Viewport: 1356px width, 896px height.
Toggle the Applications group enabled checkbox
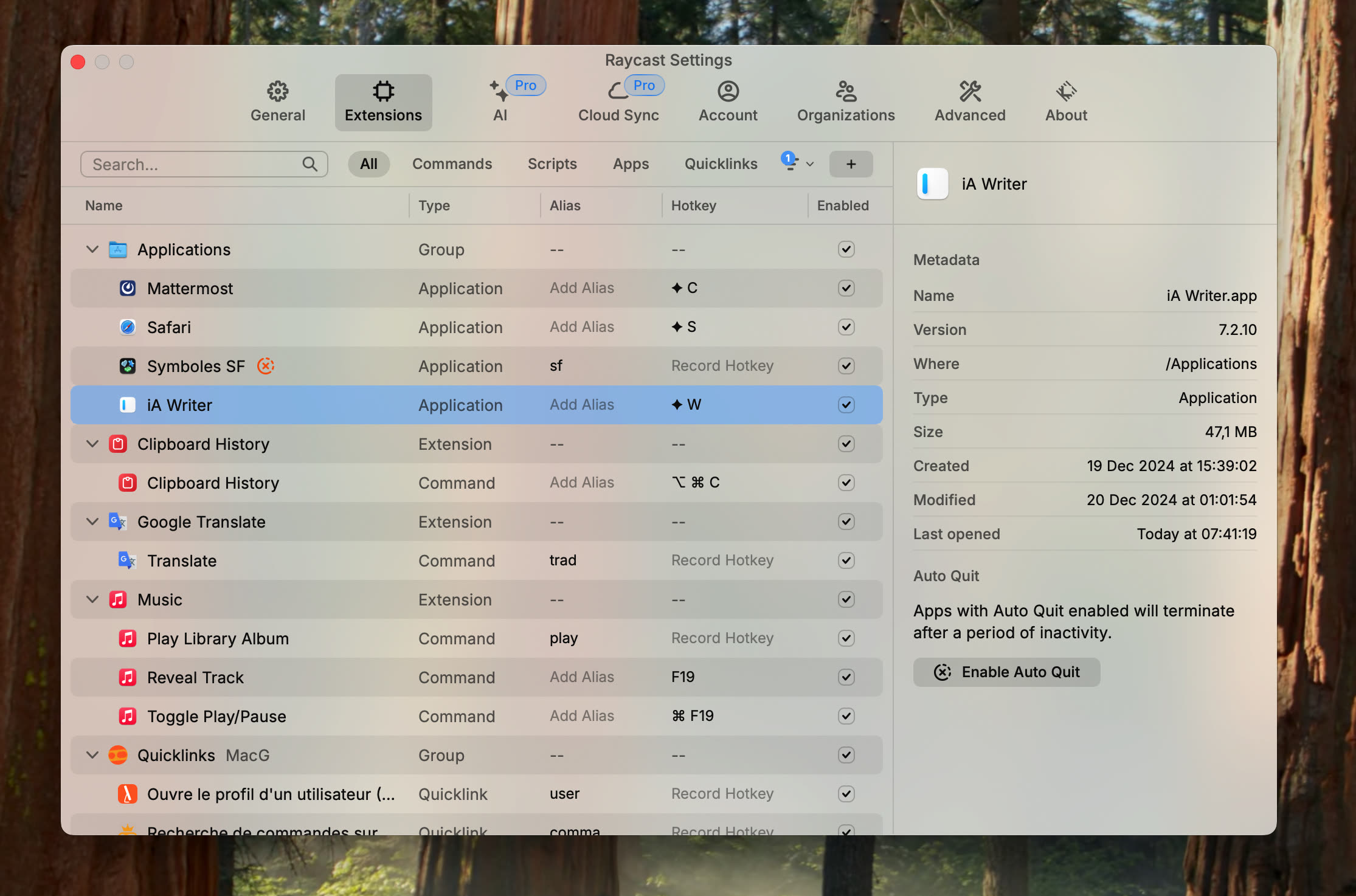pyautogui.click(x=846, y=249)
